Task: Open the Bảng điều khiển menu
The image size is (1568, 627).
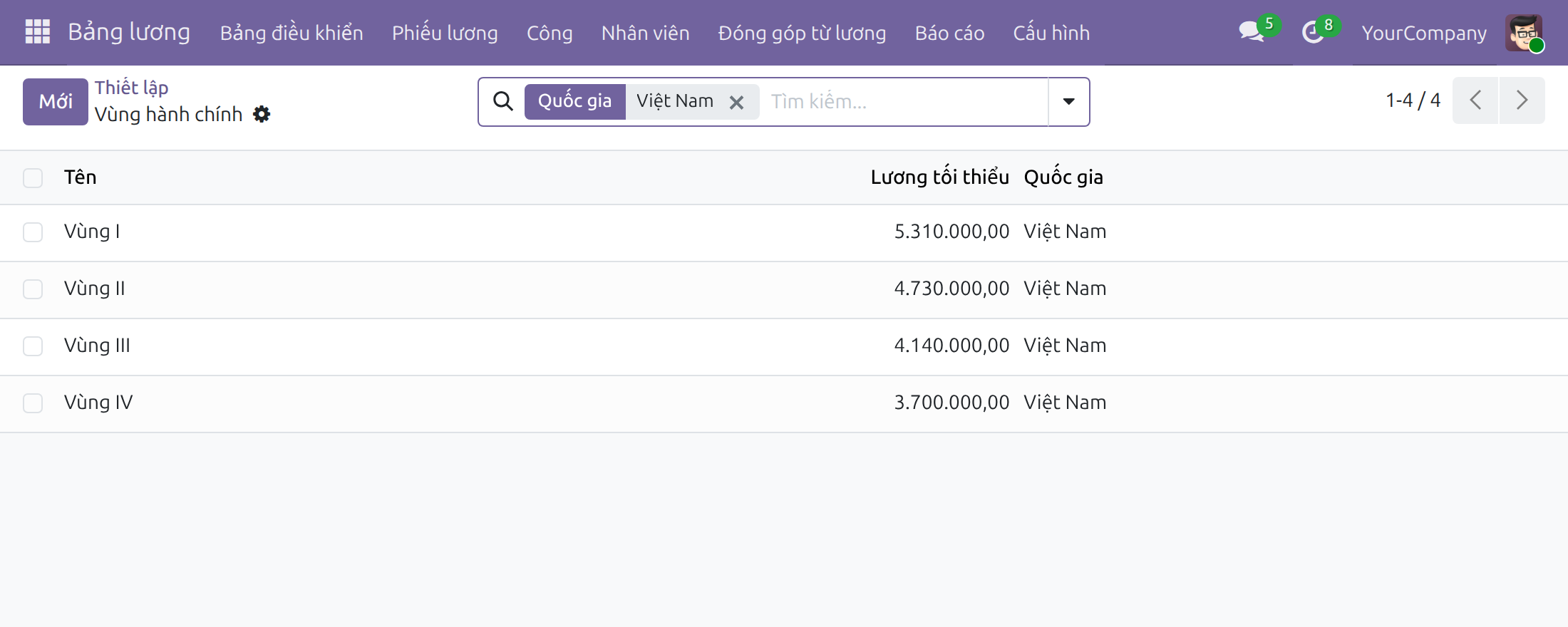Action: tap(292, 33)
